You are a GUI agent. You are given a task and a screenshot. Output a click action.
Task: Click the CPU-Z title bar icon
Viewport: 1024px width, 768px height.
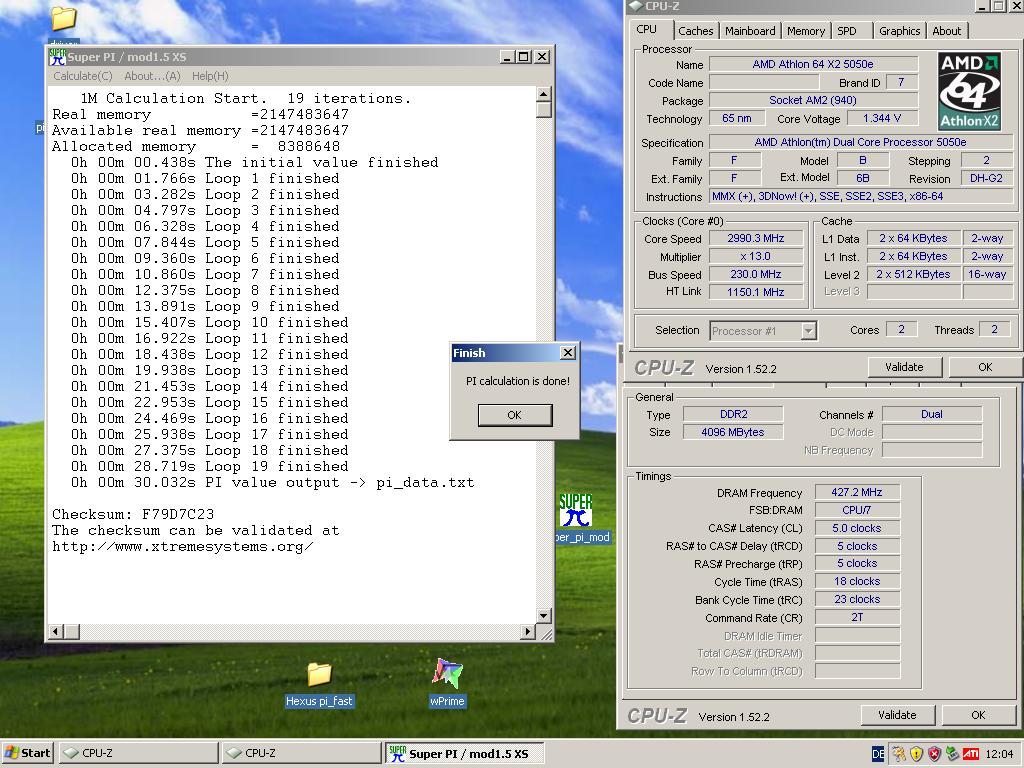pos(635,6)
